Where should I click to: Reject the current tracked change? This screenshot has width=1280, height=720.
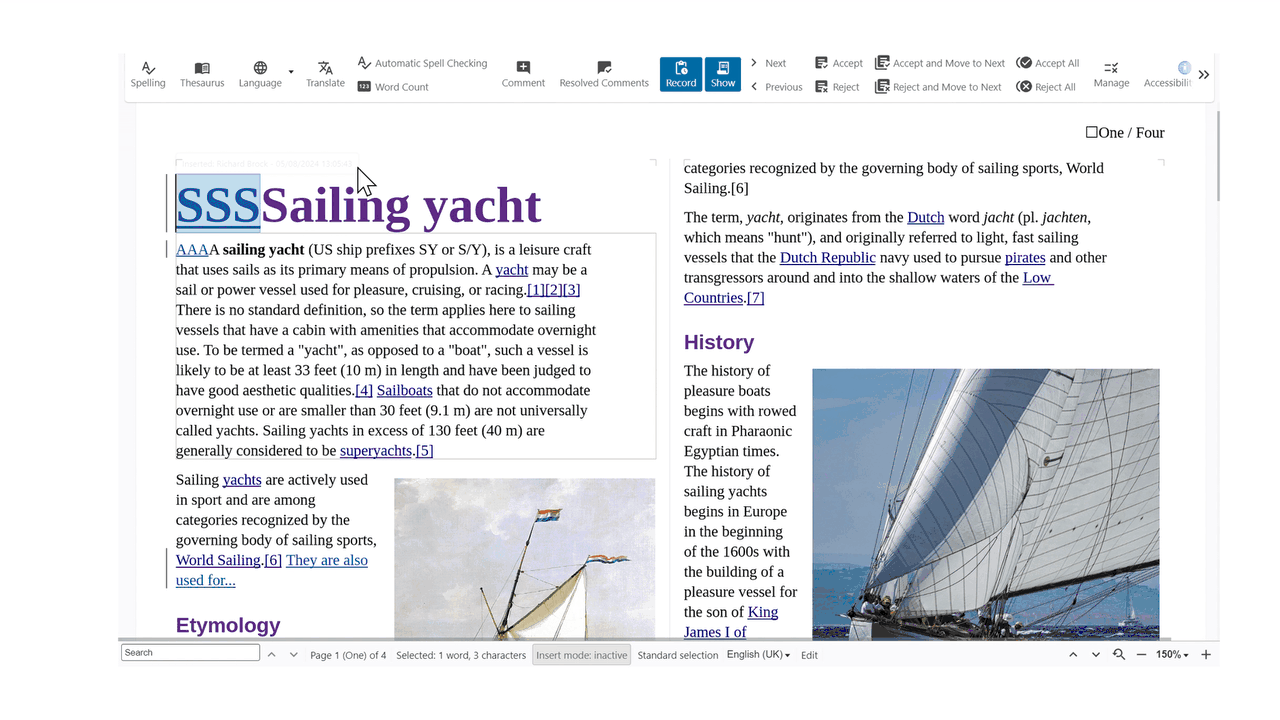pyautogui.click(x=837, y=87)
